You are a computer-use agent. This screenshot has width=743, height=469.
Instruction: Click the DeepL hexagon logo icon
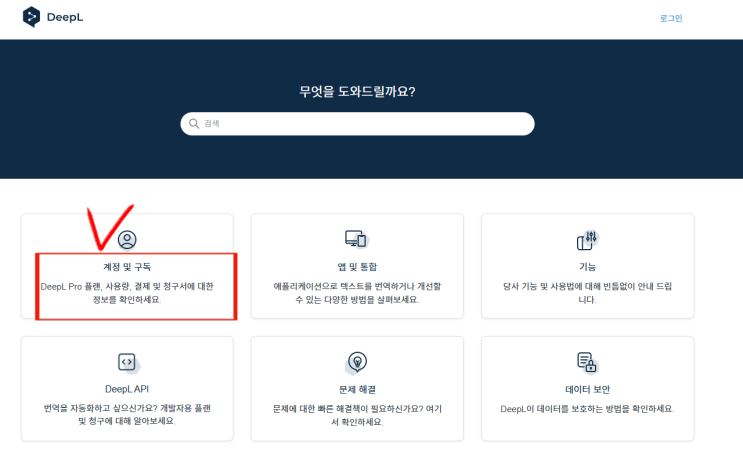click(31, 17)
